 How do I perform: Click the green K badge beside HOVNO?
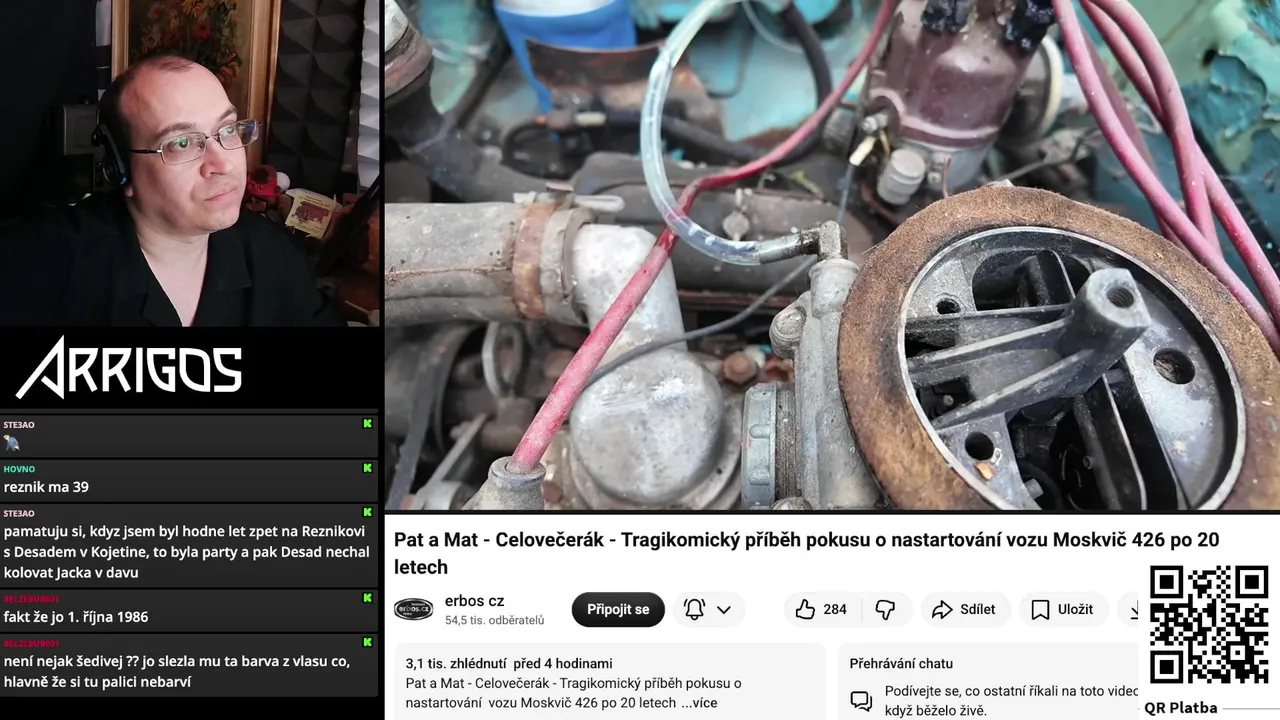point(367,468)
